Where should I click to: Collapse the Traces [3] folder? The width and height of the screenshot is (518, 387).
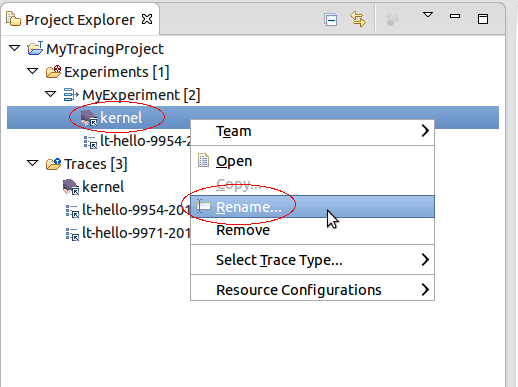tap(32, 163)
